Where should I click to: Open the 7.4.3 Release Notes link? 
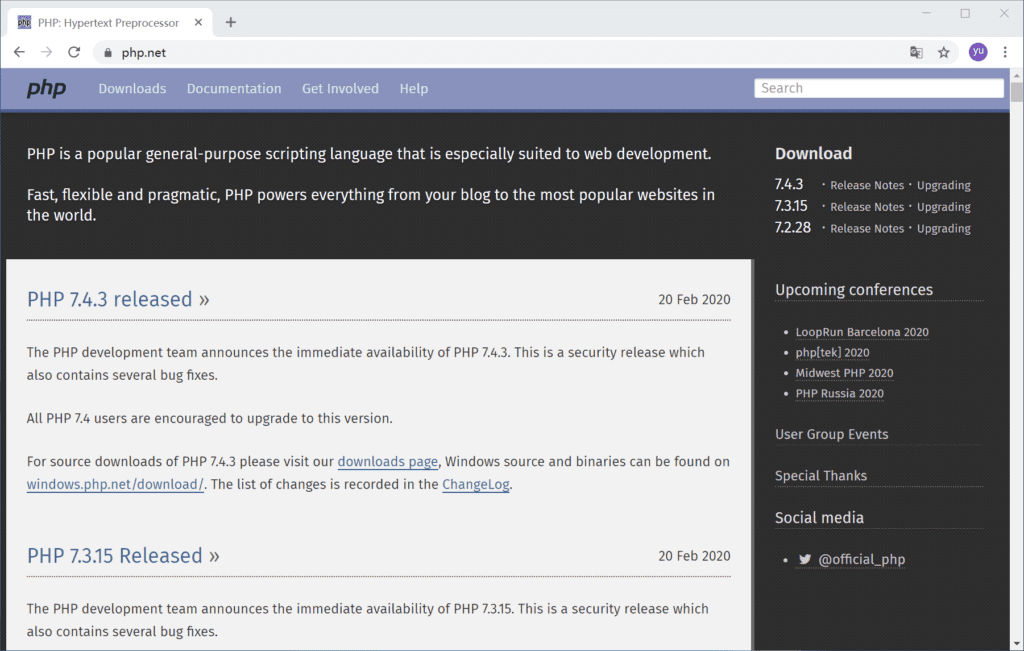pos(866,185)
